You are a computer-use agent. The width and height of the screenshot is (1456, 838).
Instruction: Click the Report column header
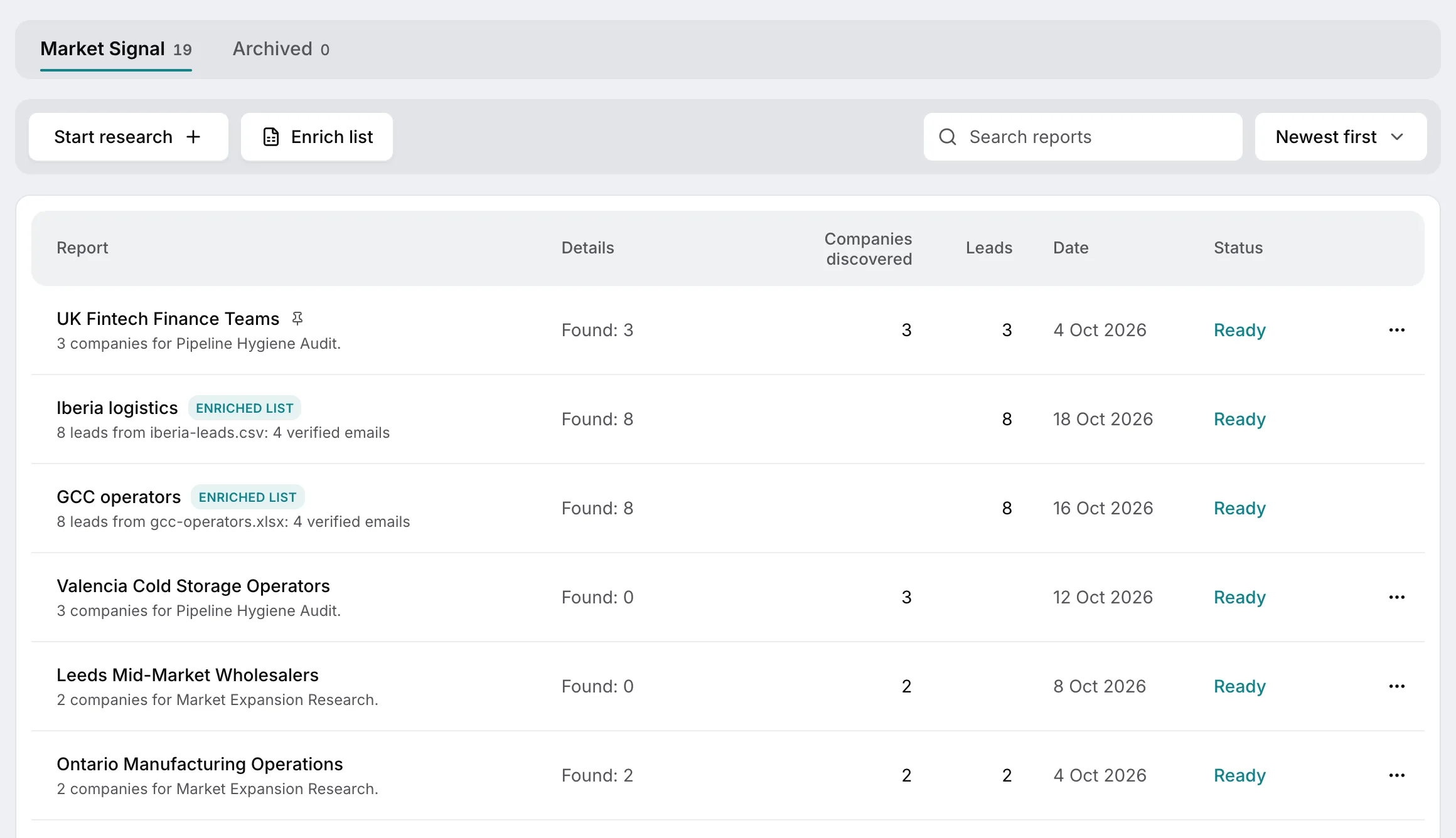coord(82,248)
